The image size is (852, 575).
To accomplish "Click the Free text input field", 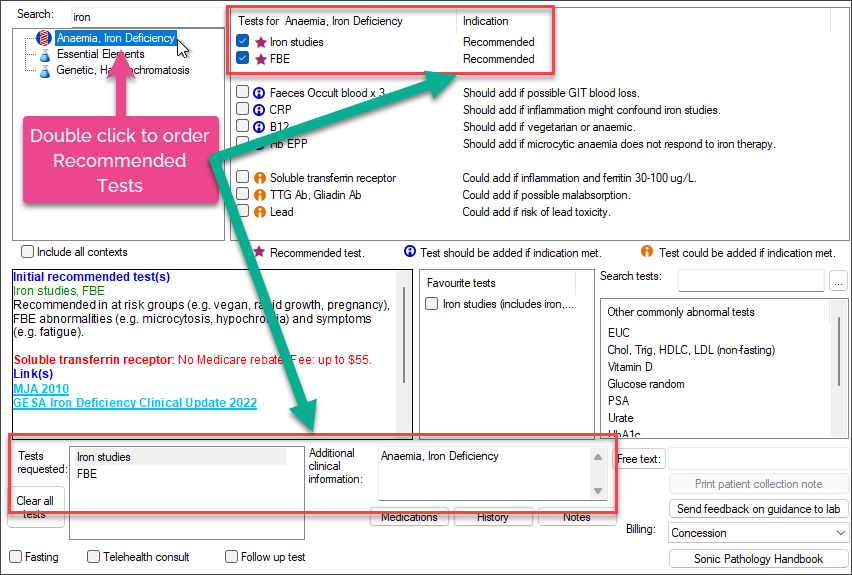I will tap(756, 458).
